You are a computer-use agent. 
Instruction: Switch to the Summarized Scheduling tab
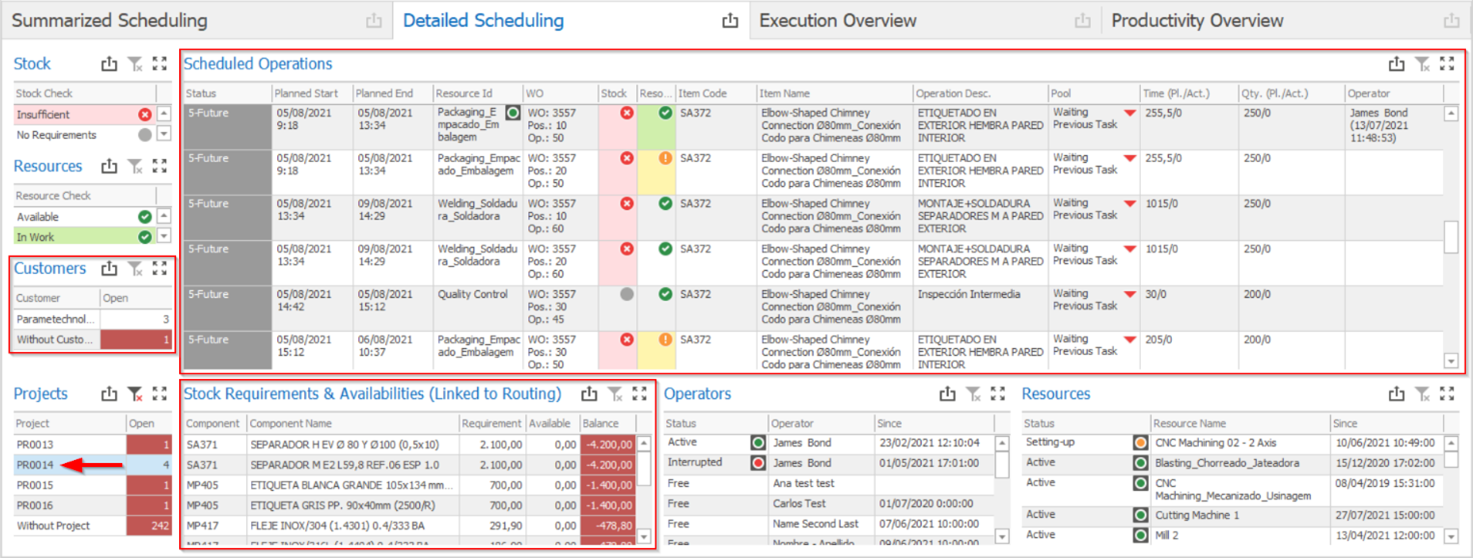[x=110, y=21]
